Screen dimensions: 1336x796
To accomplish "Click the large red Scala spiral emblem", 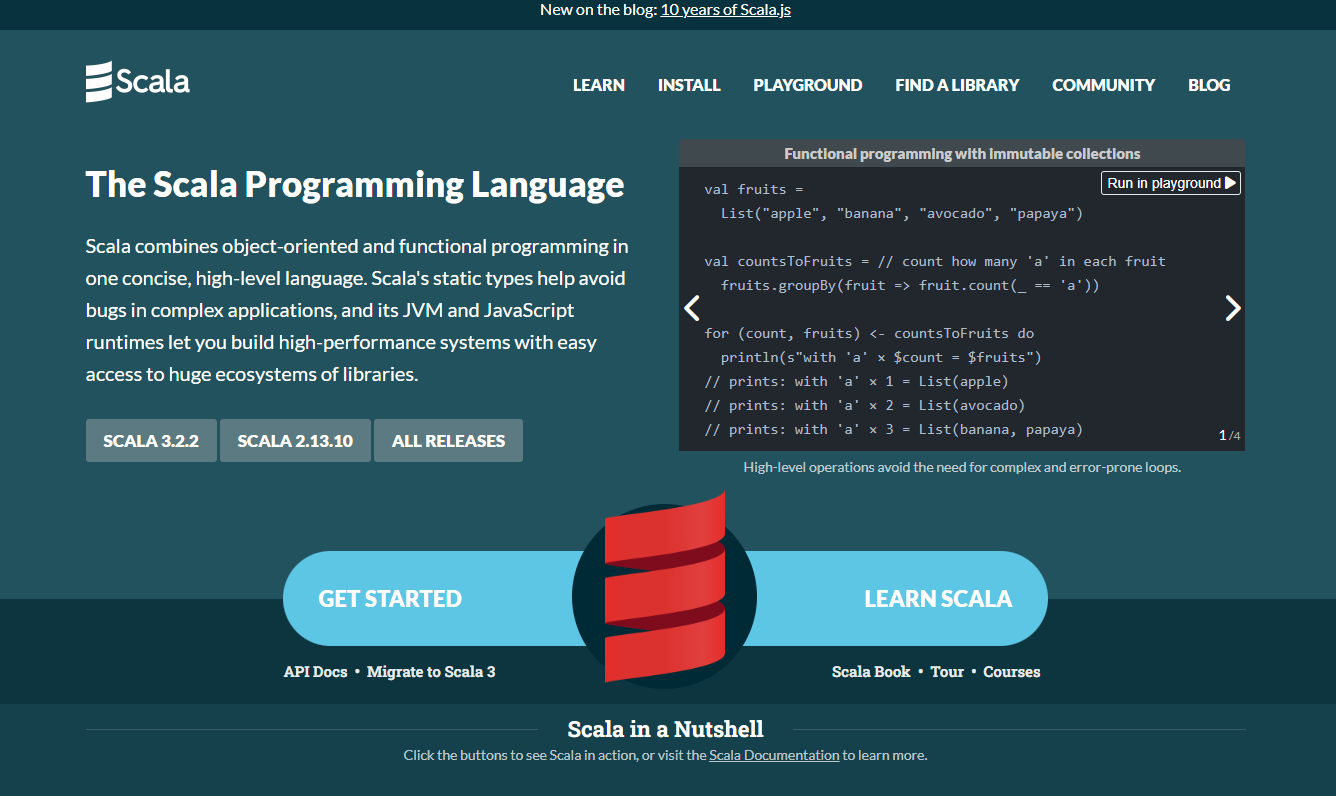I will pos(665,586).
